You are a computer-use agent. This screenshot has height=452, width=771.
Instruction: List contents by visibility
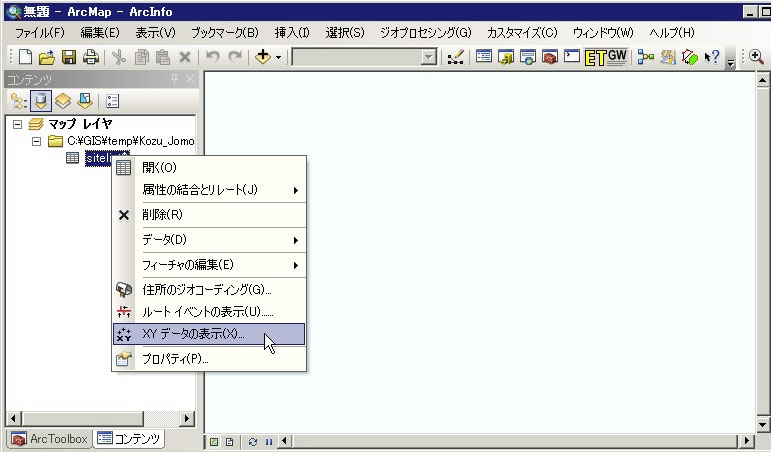[x=63, y=101]
